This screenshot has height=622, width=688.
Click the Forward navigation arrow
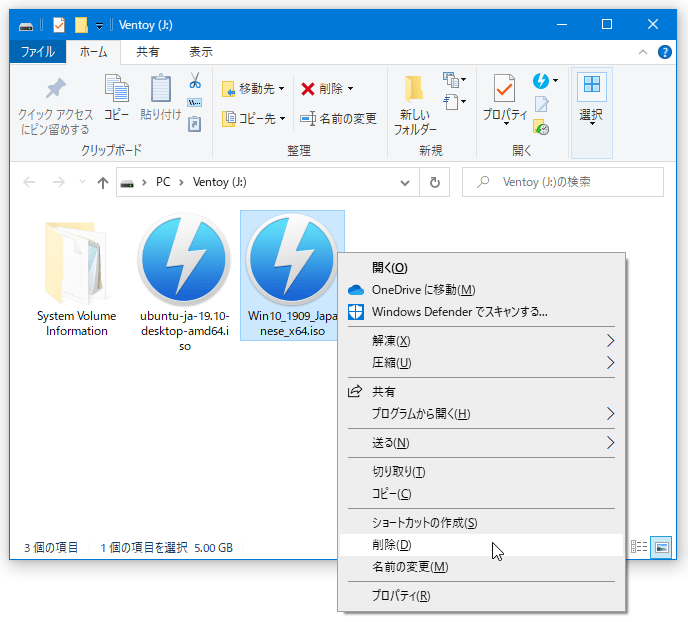[58, 182]
